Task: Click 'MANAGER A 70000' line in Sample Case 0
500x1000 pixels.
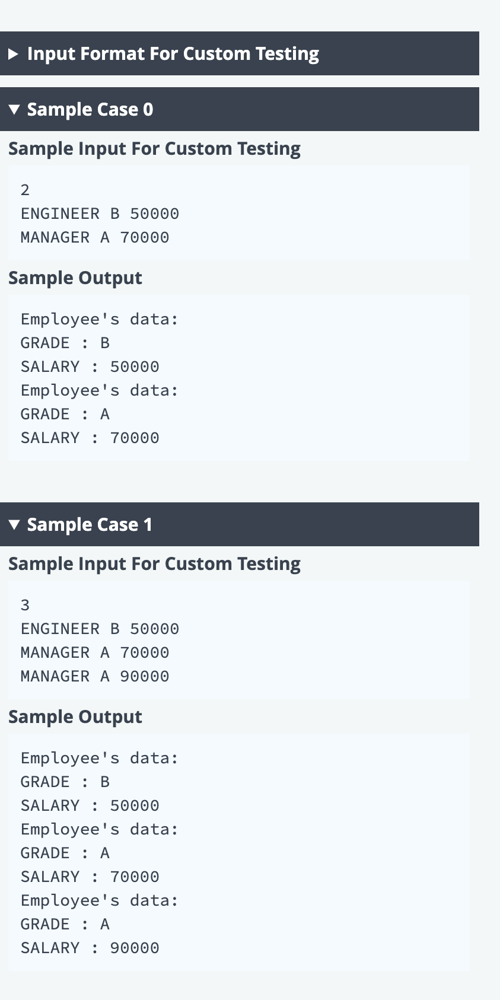Action: 95,237
